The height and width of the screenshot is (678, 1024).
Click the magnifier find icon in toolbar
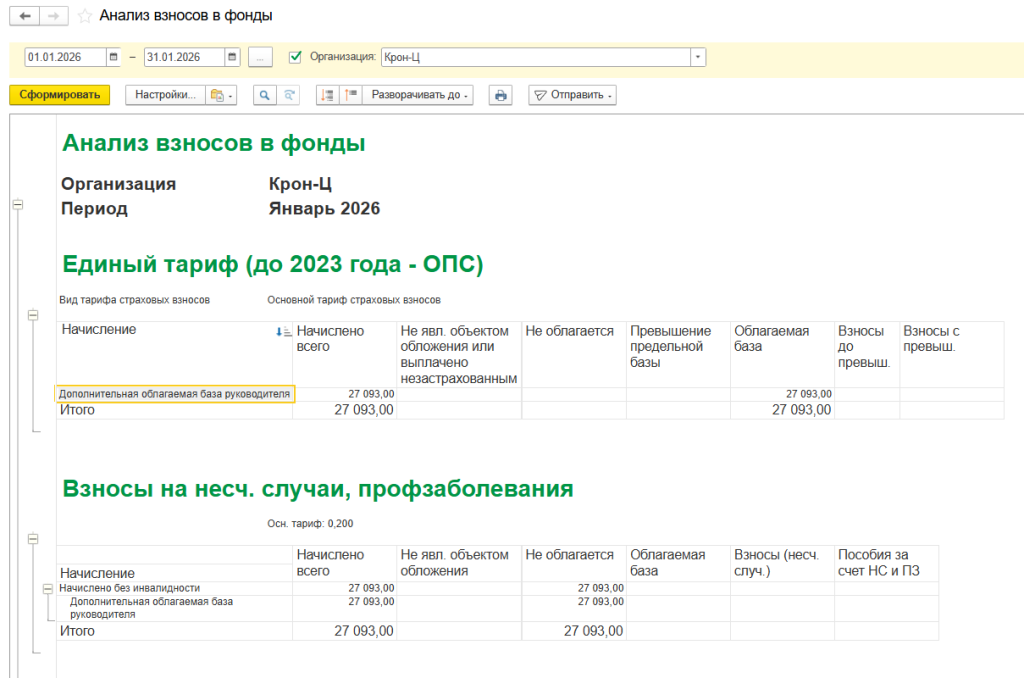265,95
